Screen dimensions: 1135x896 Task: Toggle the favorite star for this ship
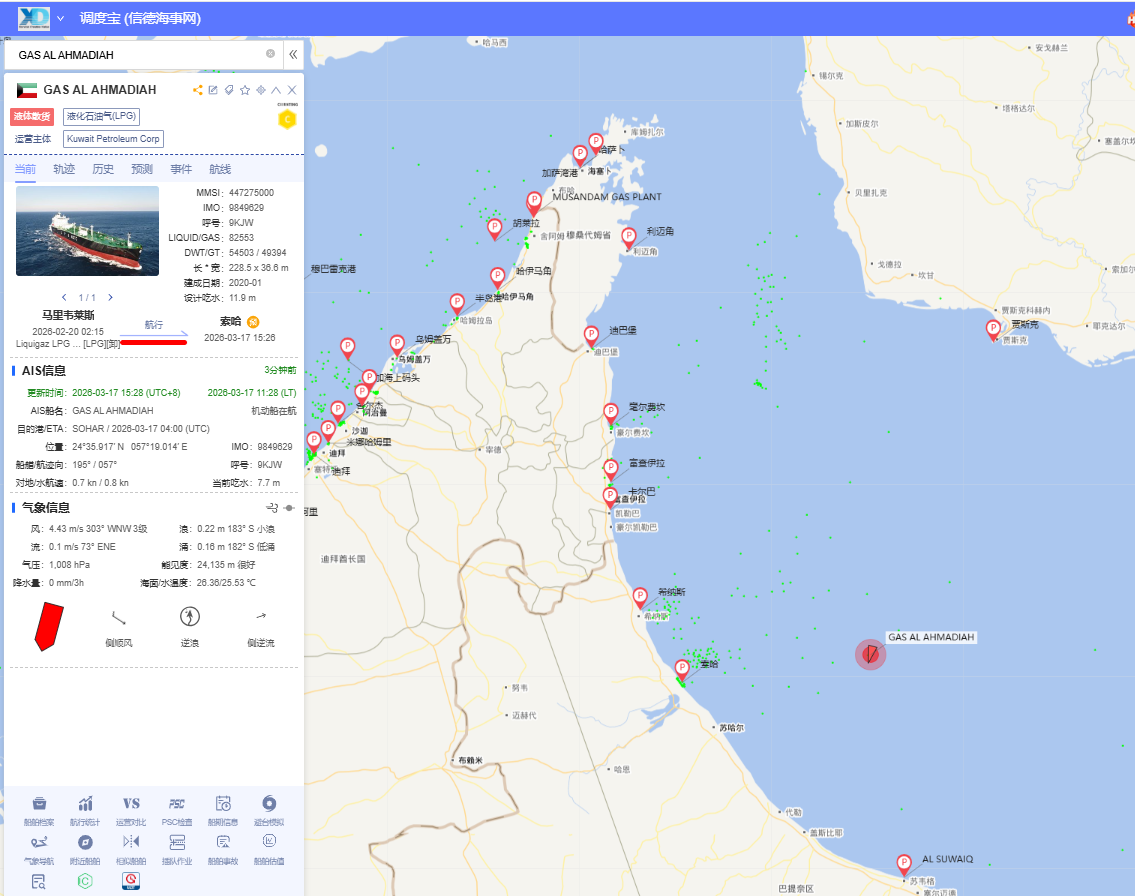[244, 90]
